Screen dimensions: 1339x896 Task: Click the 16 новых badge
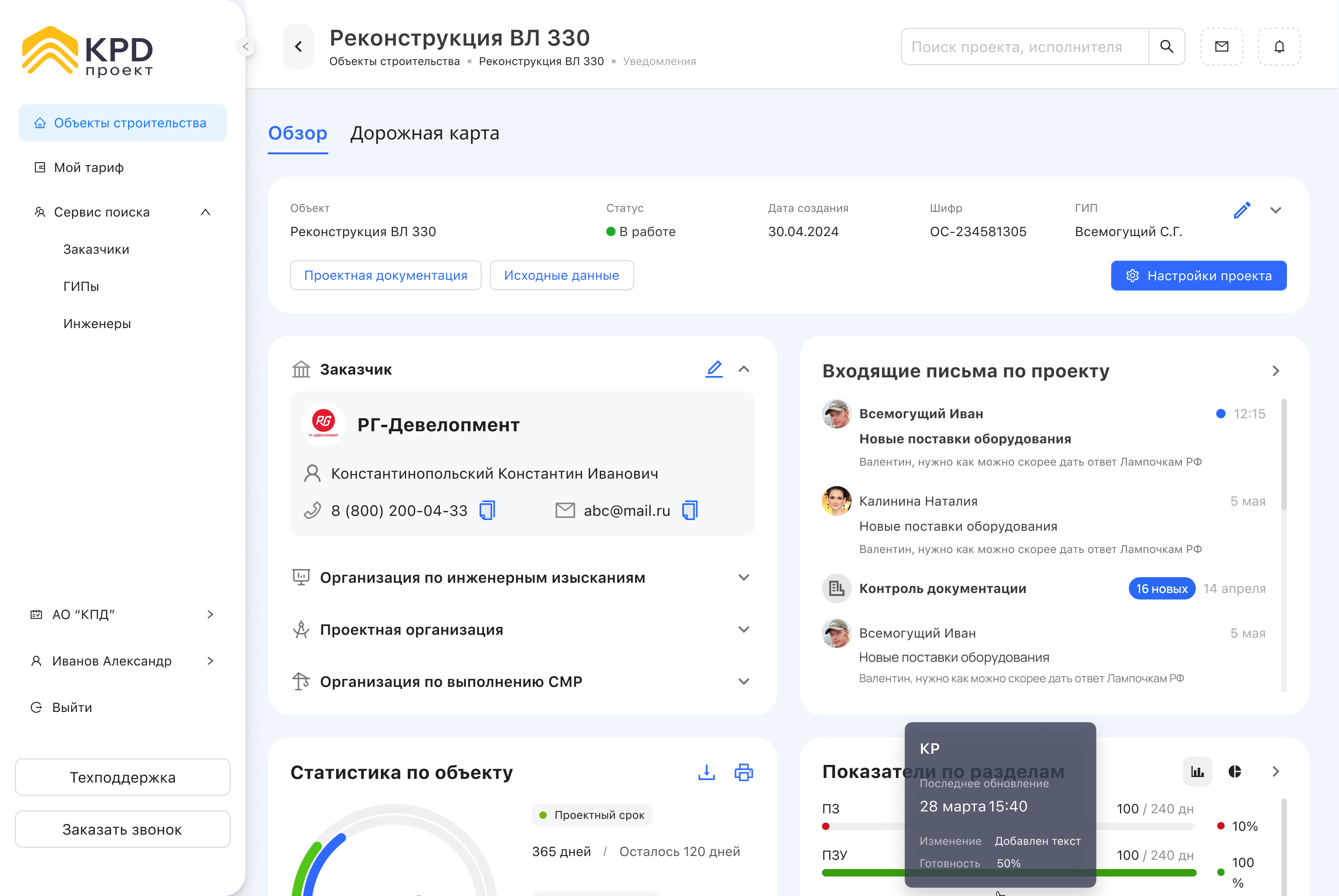click(1162, 588)
